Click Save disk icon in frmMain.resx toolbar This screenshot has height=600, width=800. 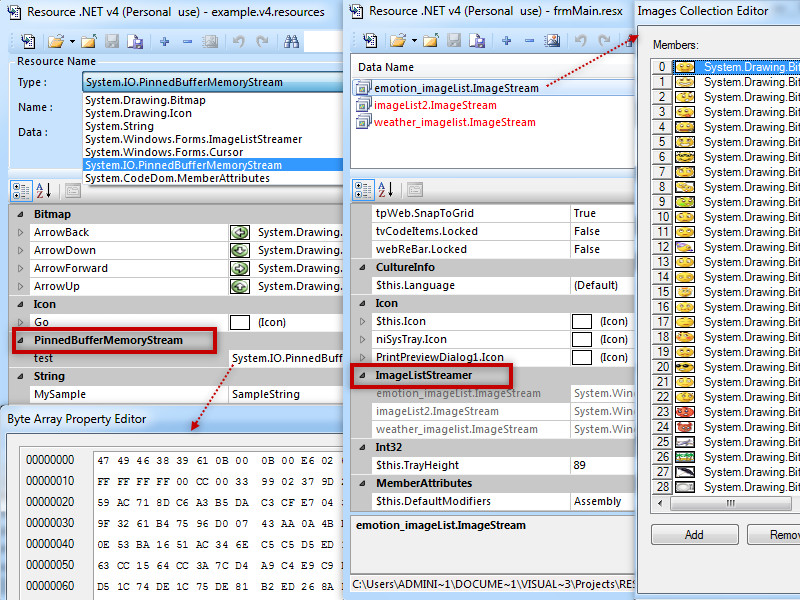pos(454,40)
